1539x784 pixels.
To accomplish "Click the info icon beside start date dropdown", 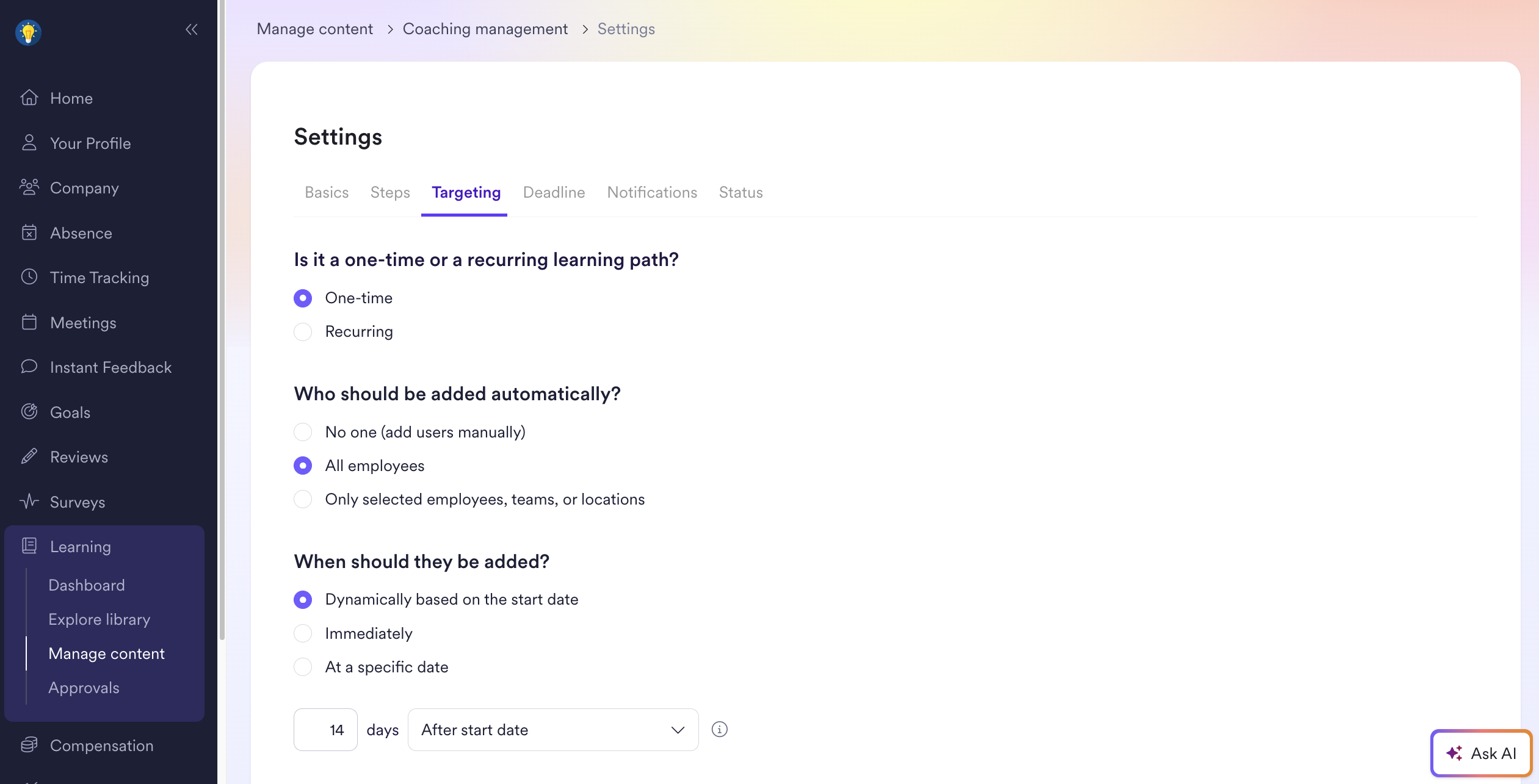I will (720, 730).
